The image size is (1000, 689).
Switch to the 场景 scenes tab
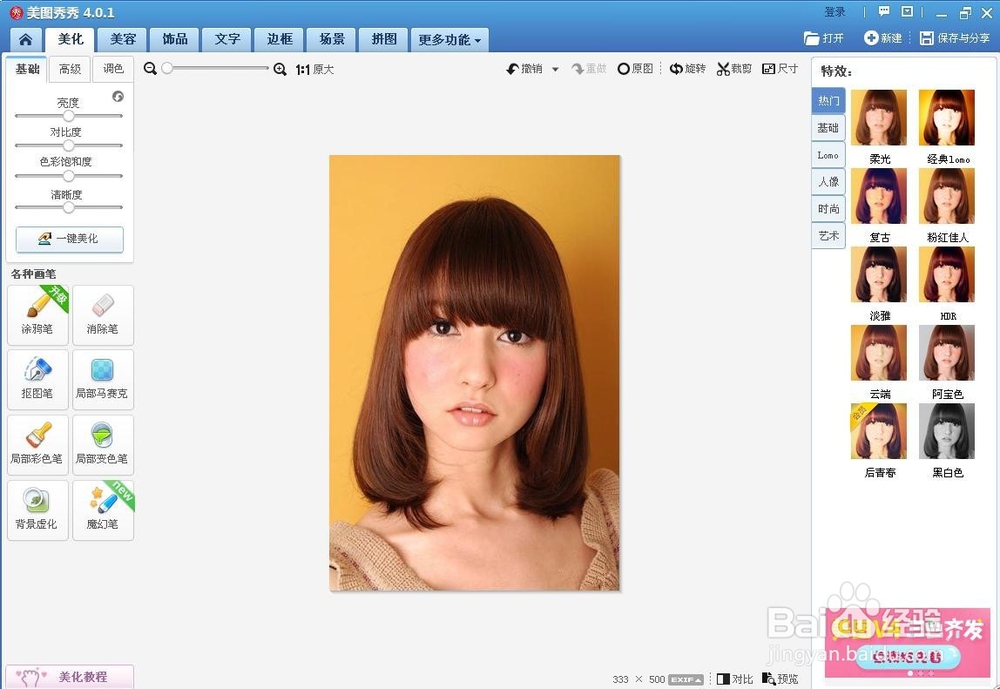coord(332,40)
